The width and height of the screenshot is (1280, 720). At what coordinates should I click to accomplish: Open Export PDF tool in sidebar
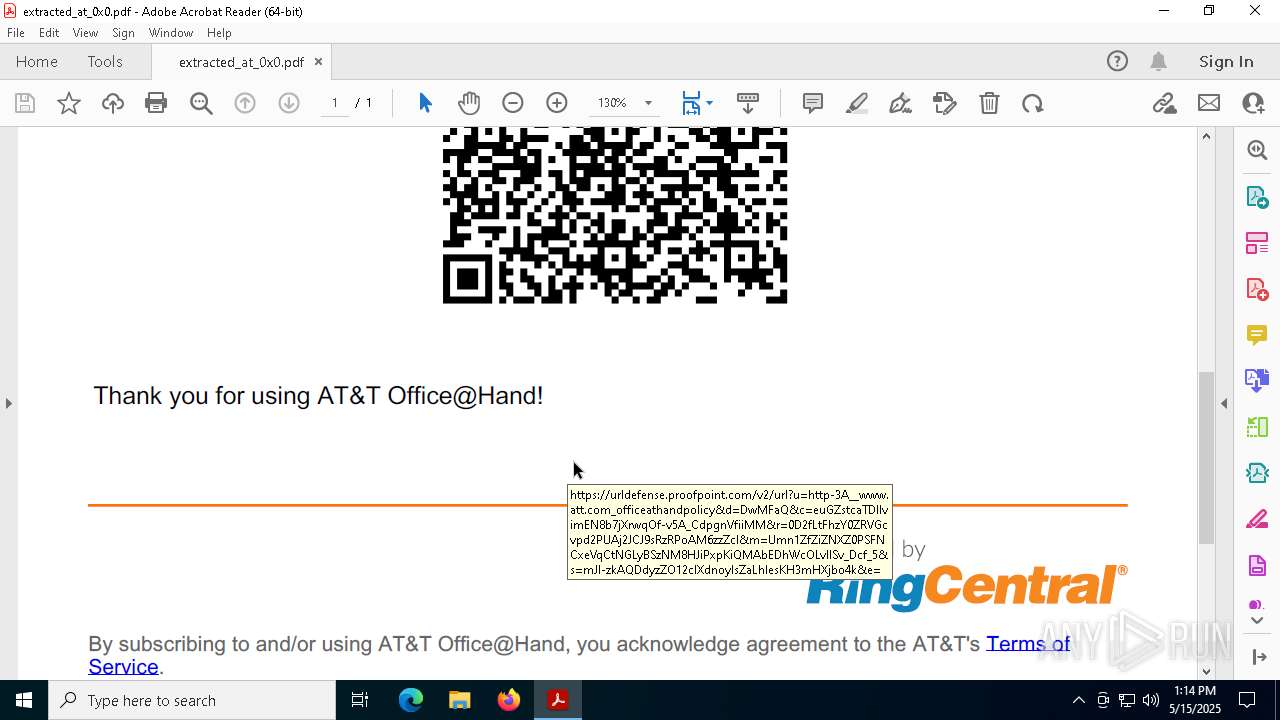tap(1257, 196)
